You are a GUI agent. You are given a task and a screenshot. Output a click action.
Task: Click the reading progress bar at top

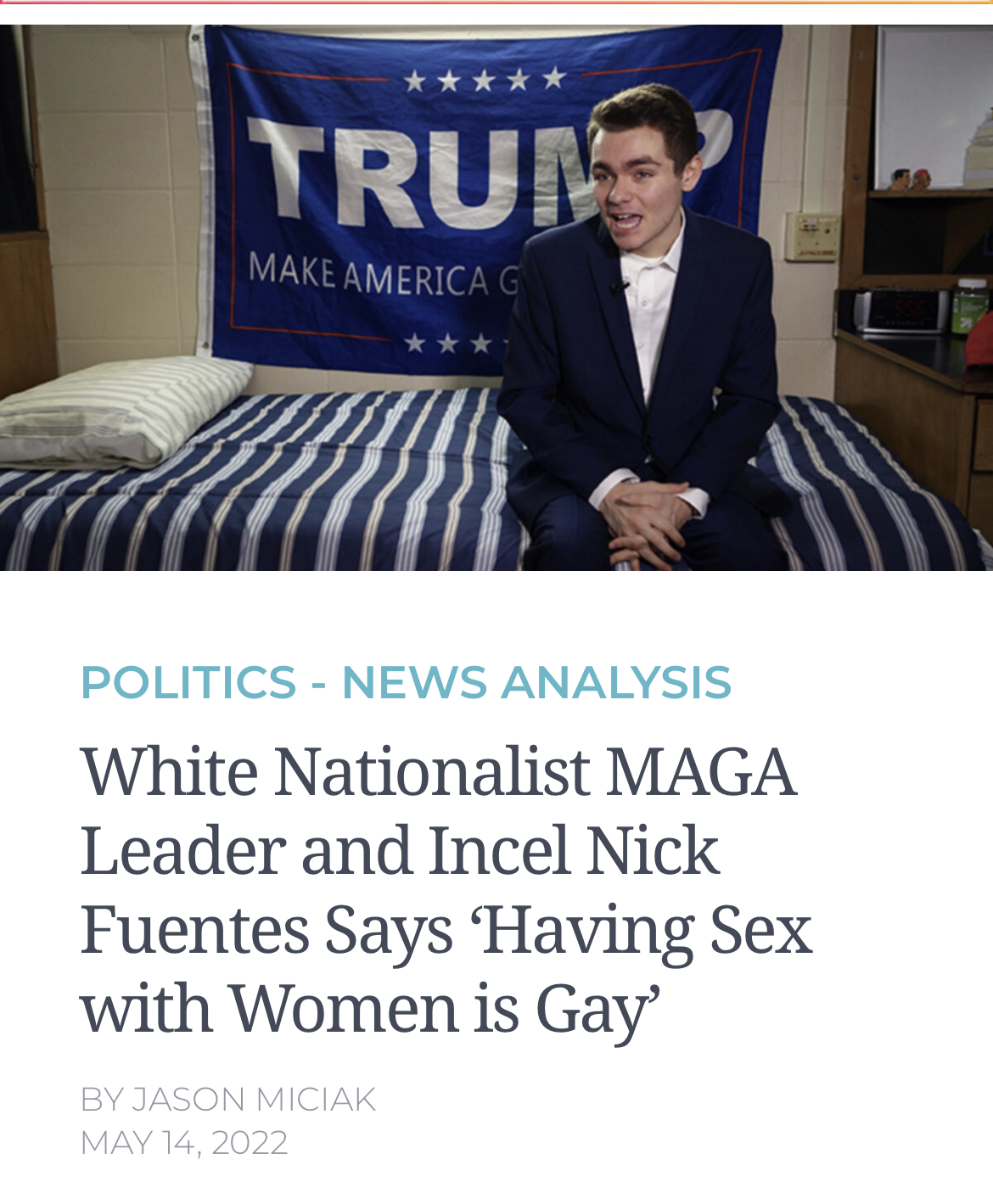coord(496,3)
